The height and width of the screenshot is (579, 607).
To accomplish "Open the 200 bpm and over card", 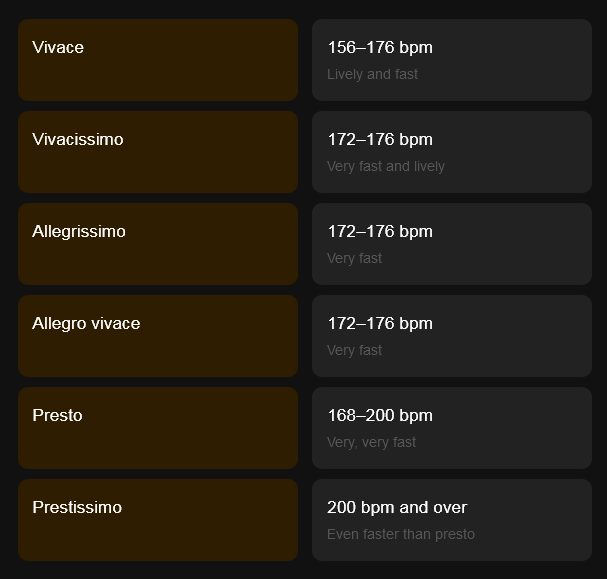I will click(452, 520).
